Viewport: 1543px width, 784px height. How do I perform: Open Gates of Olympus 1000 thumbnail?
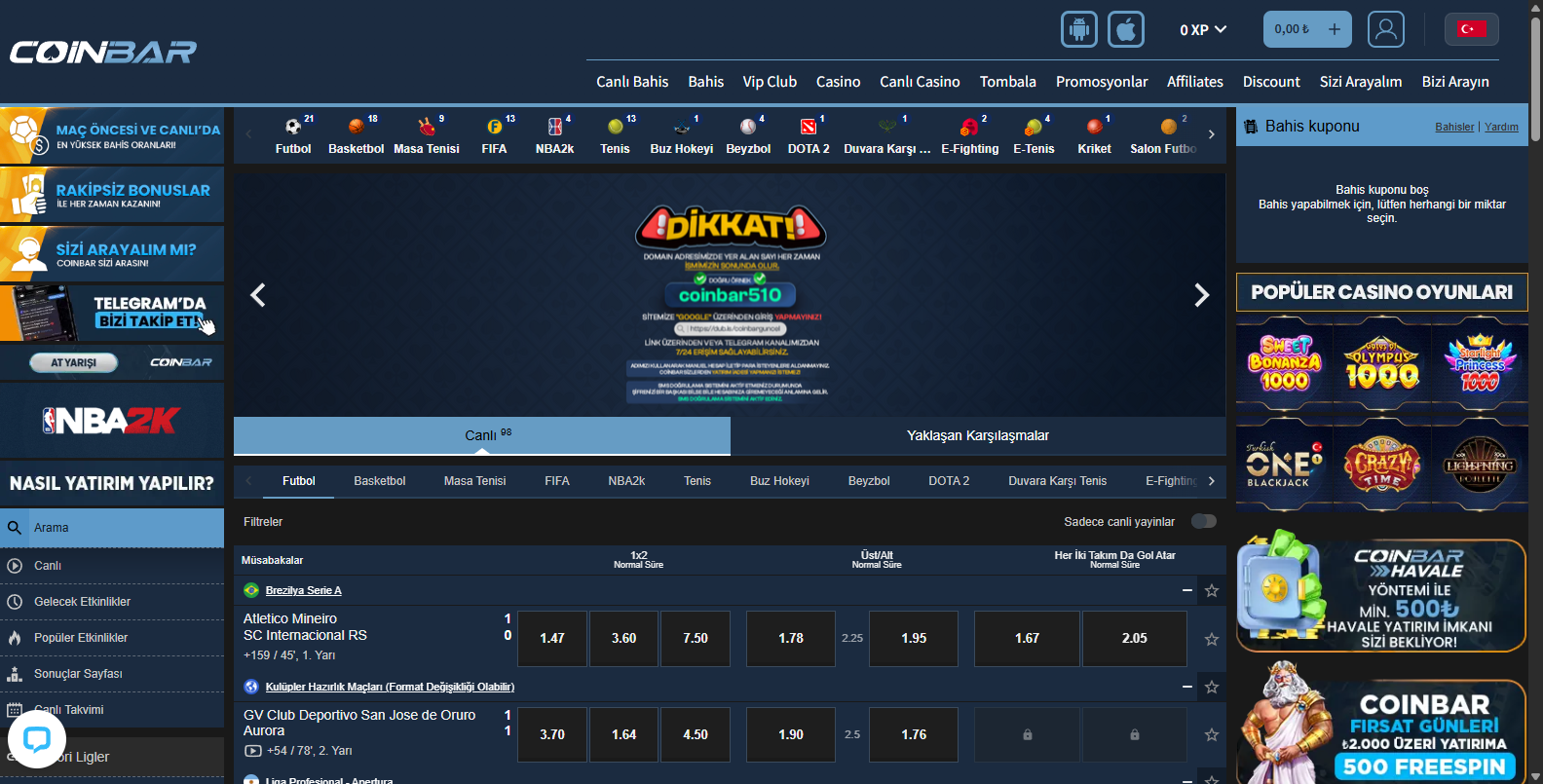tap(1381, 363)
